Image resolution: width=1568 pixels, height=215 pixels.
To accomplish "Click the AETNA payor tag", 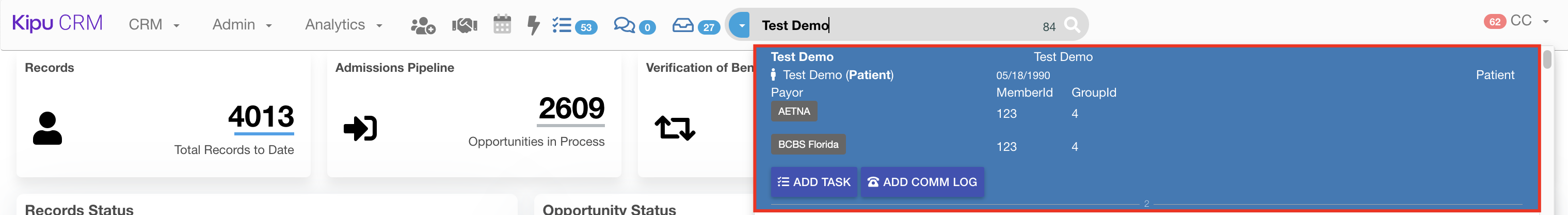I will tap(794, 112).
